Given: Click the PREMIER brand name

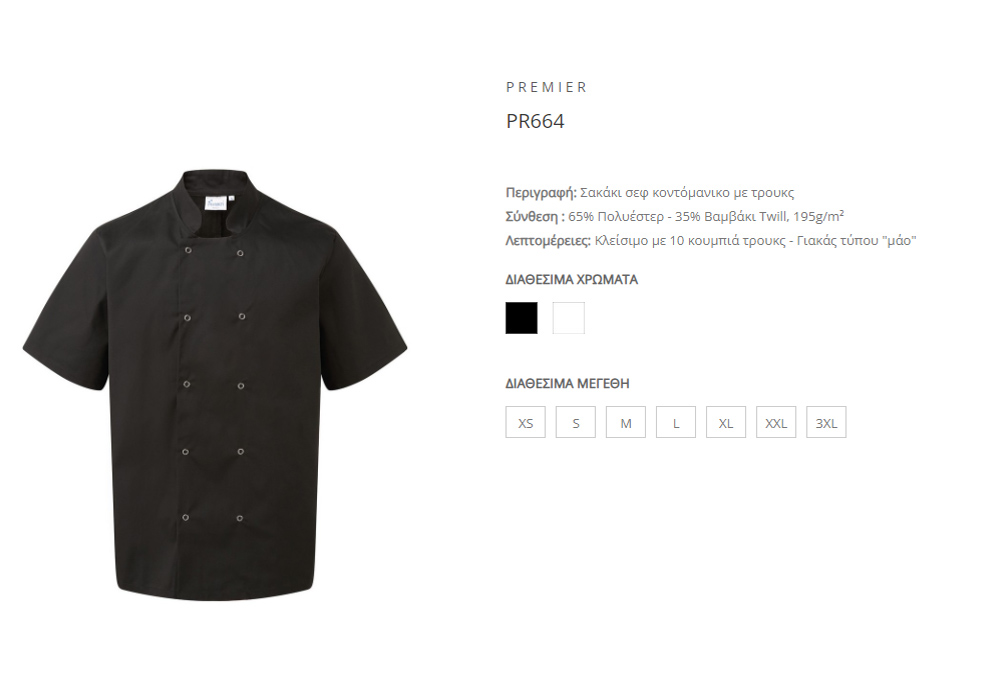Looking at the screenshot, I should [547, 87].
